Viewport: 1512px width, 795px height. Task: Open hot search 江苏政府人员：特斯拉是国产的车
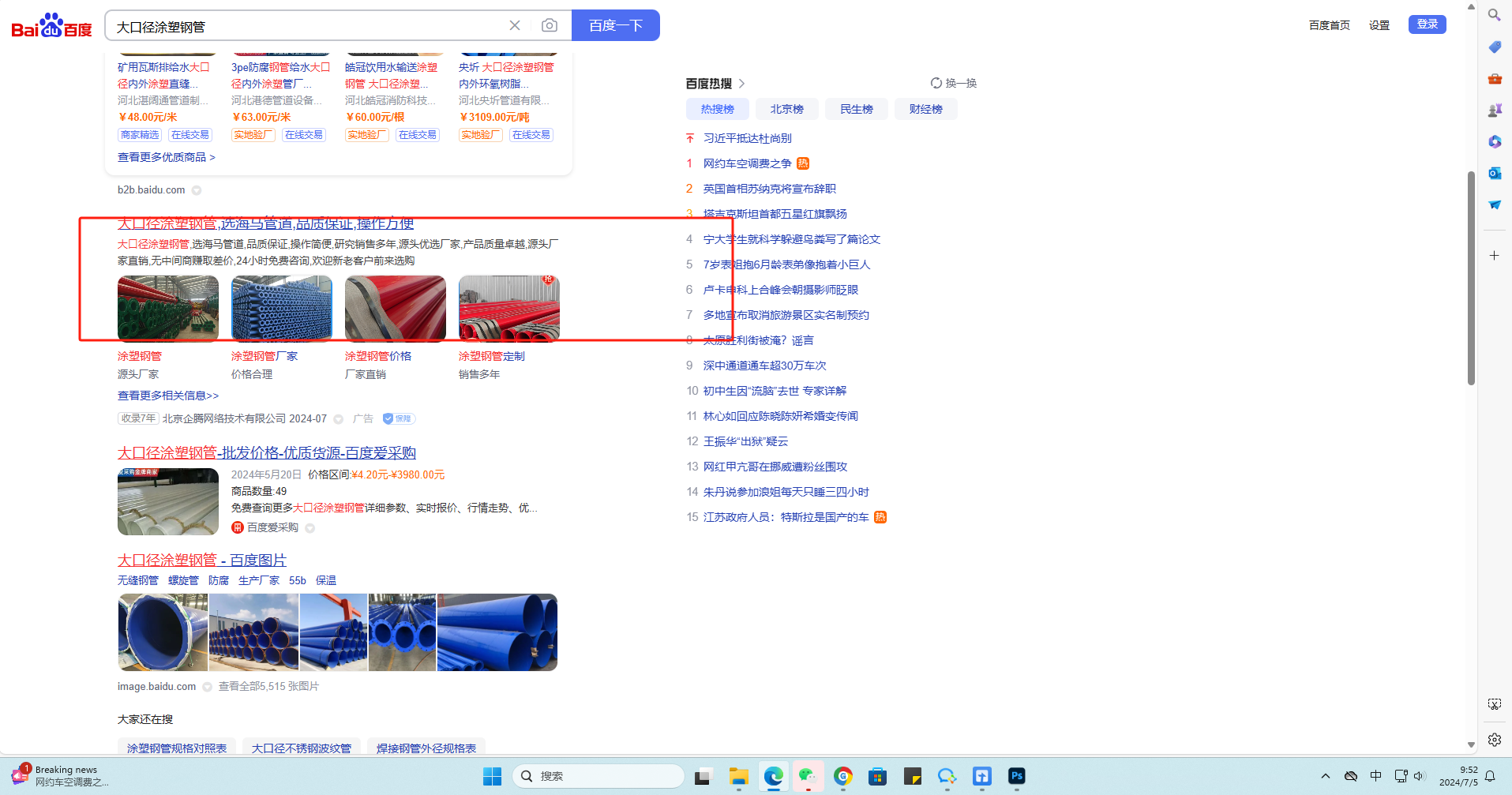(x=786, y=517)
